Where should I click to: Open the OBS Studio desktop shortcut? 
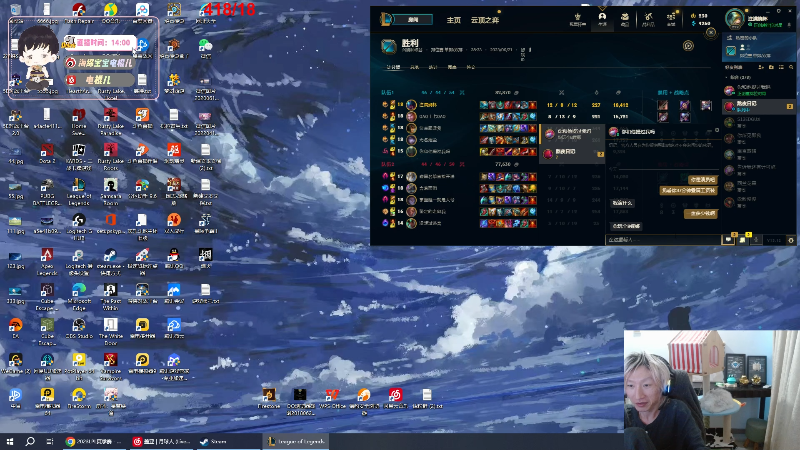pos(79,328)
